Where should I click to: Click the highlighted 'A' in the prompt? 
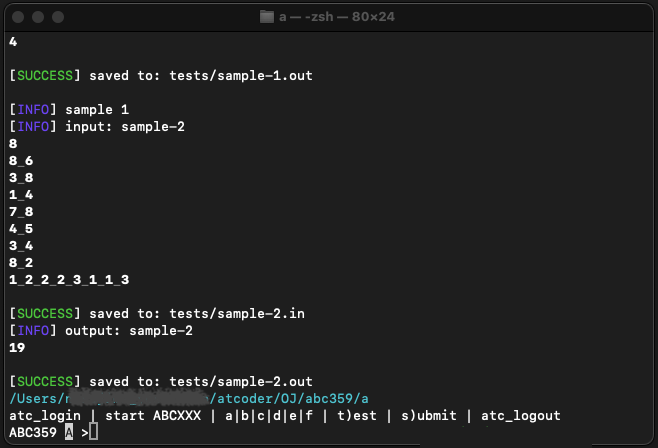pyautogui.click(x=69, y=432)
